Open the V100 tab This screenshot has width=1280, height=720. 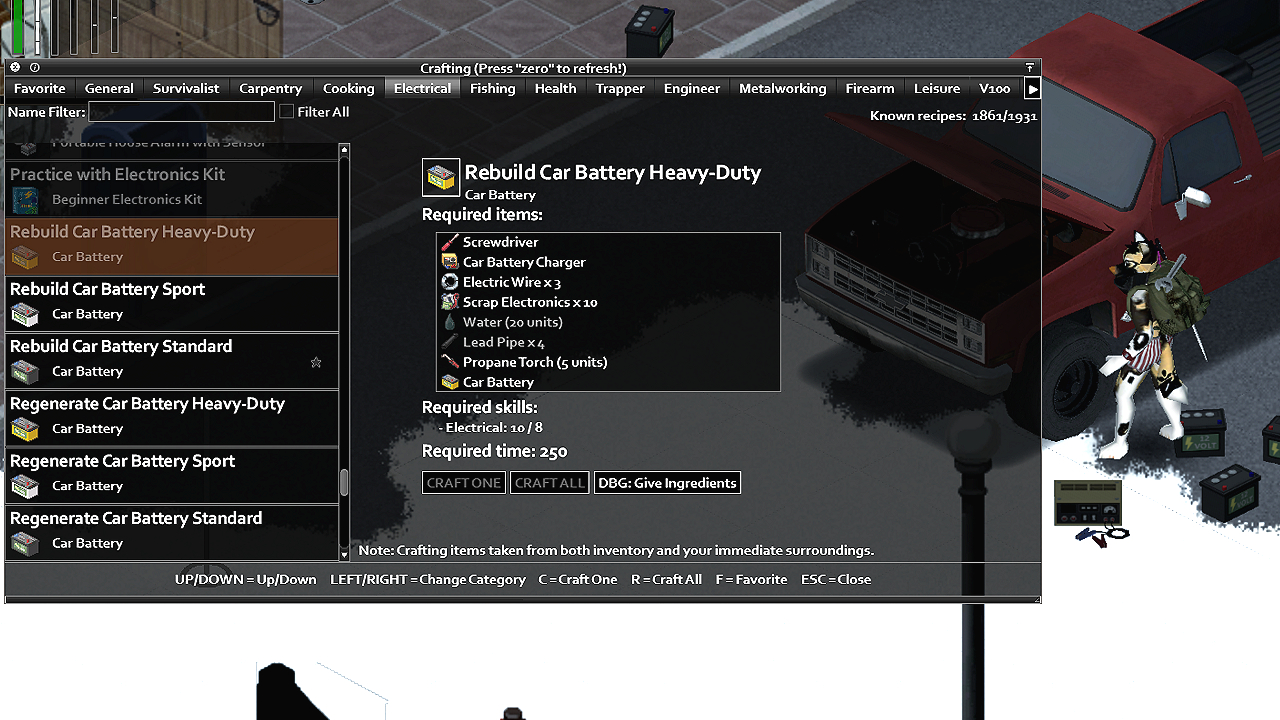(x=995, y=89)
